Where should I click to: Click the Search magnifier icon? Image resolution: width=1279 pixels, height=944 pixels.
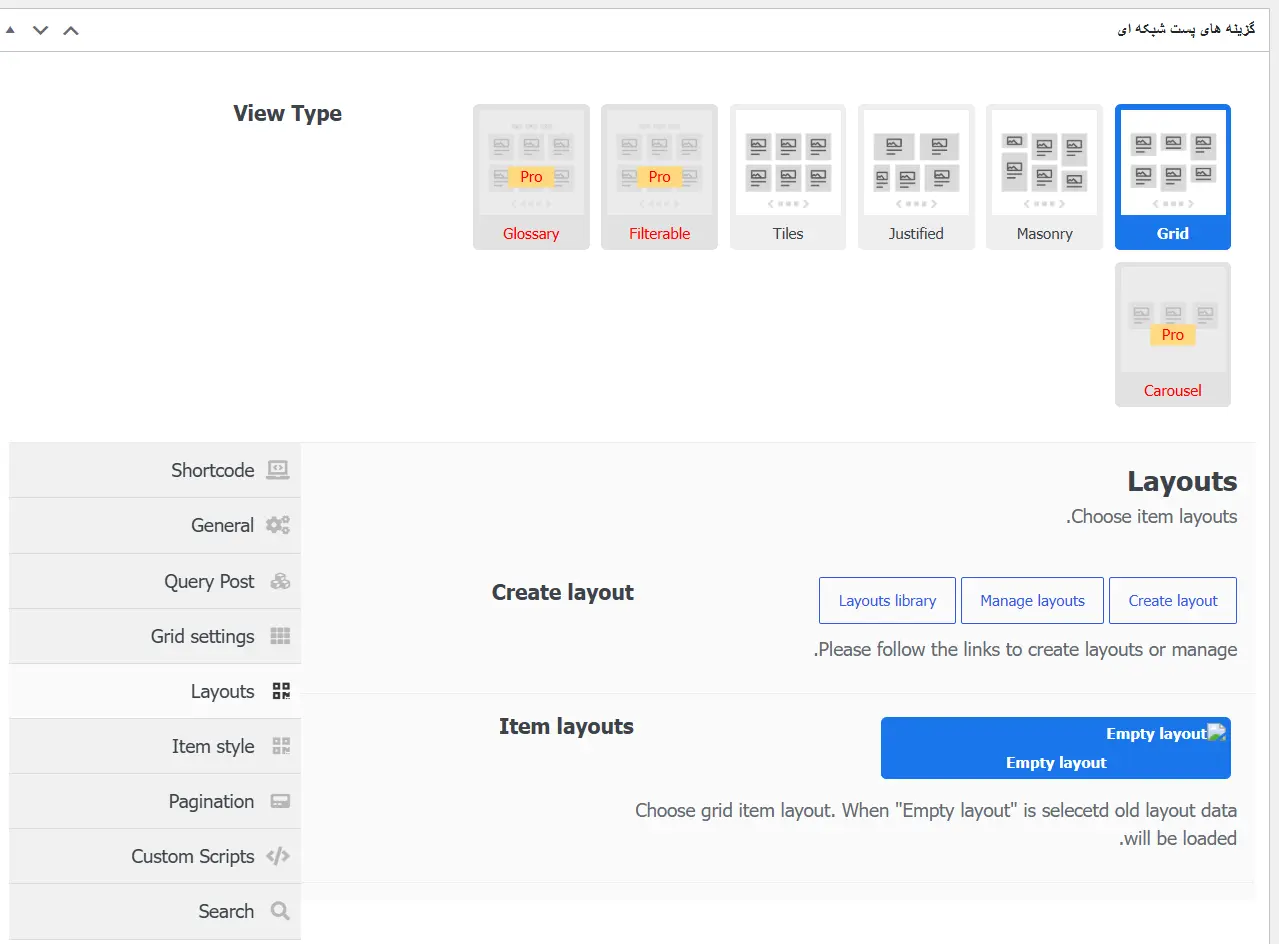[280, 911]
